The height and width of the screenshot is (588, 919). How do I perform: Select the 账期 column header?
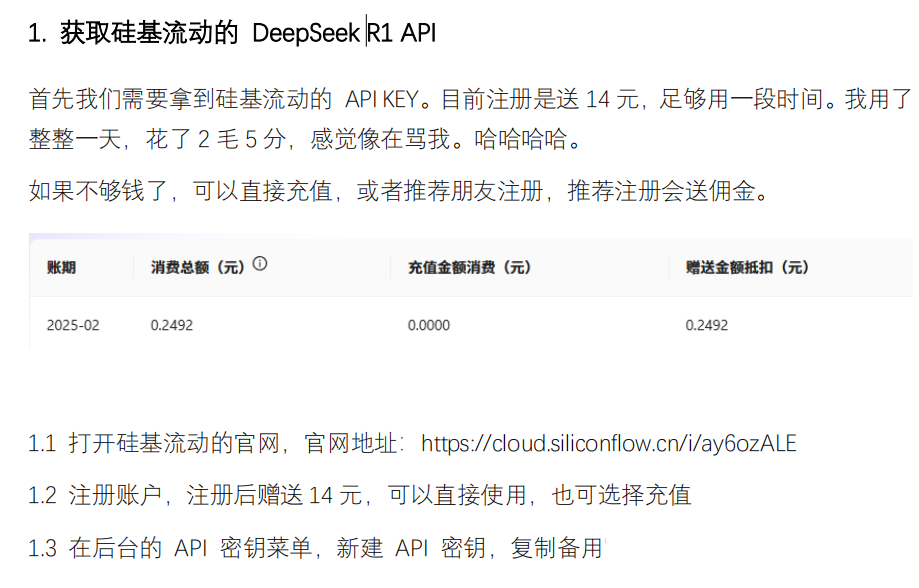click(x=62, y=267)
